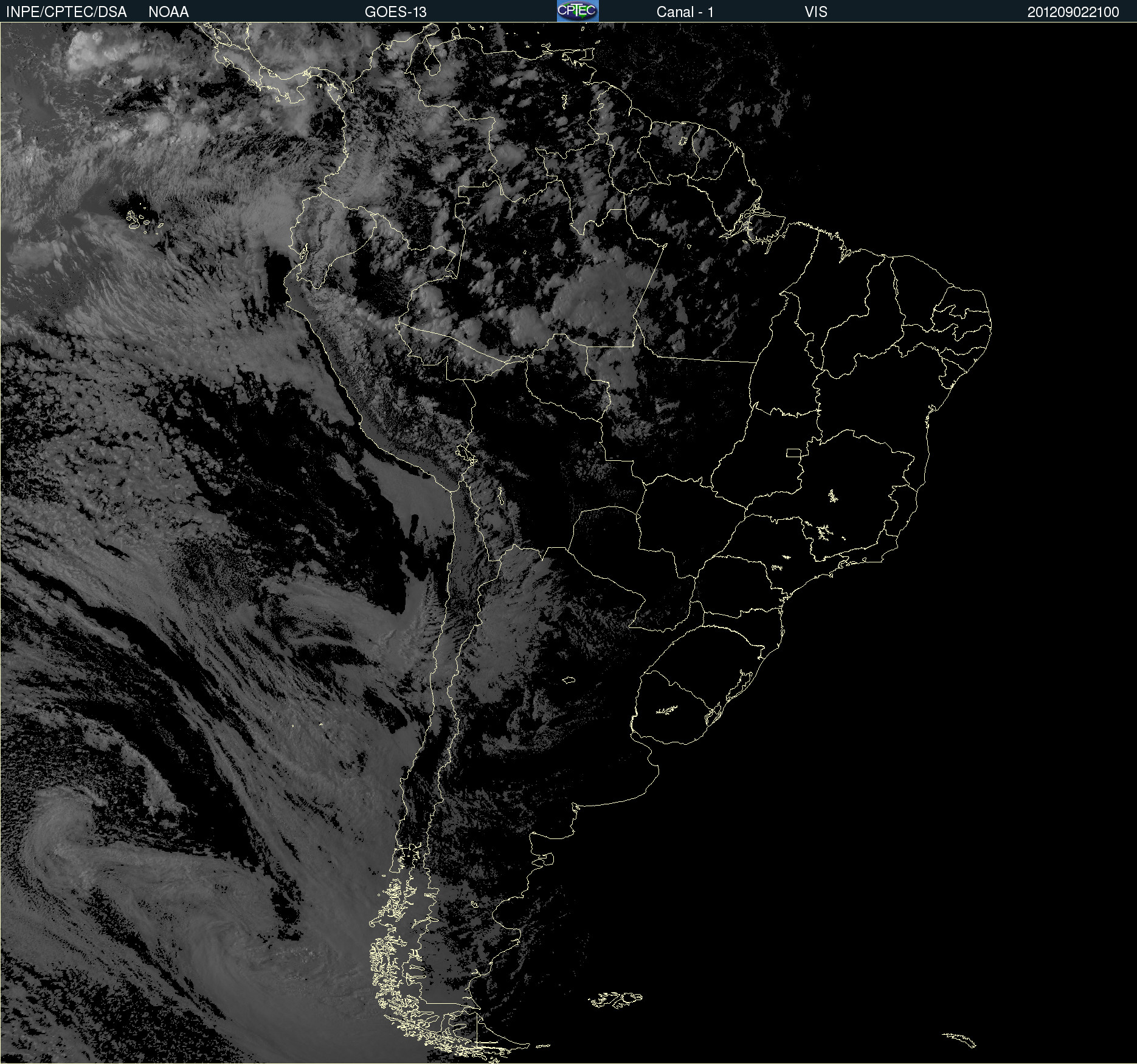Click the Canal - 1 channel label

coord(685,12)
